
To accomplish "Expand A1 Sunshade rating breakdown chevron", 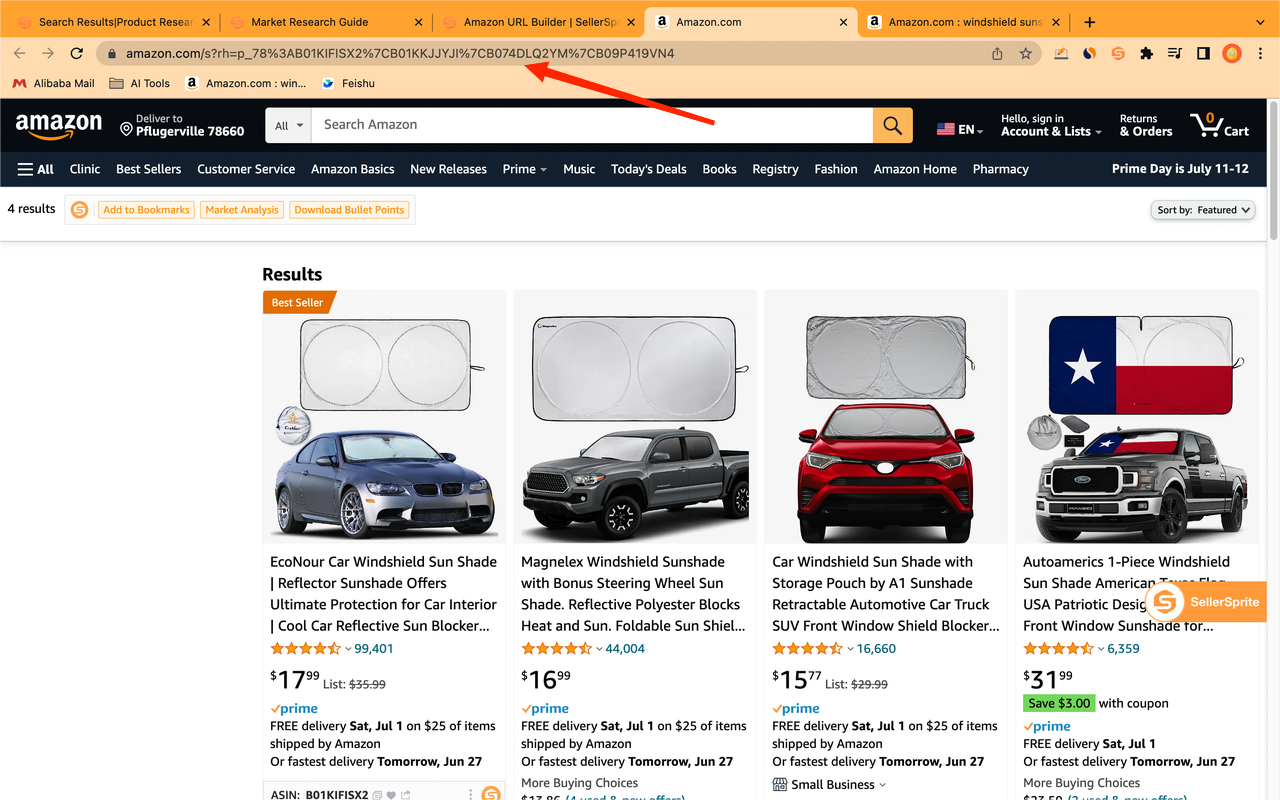I will [x=850, y=649].
